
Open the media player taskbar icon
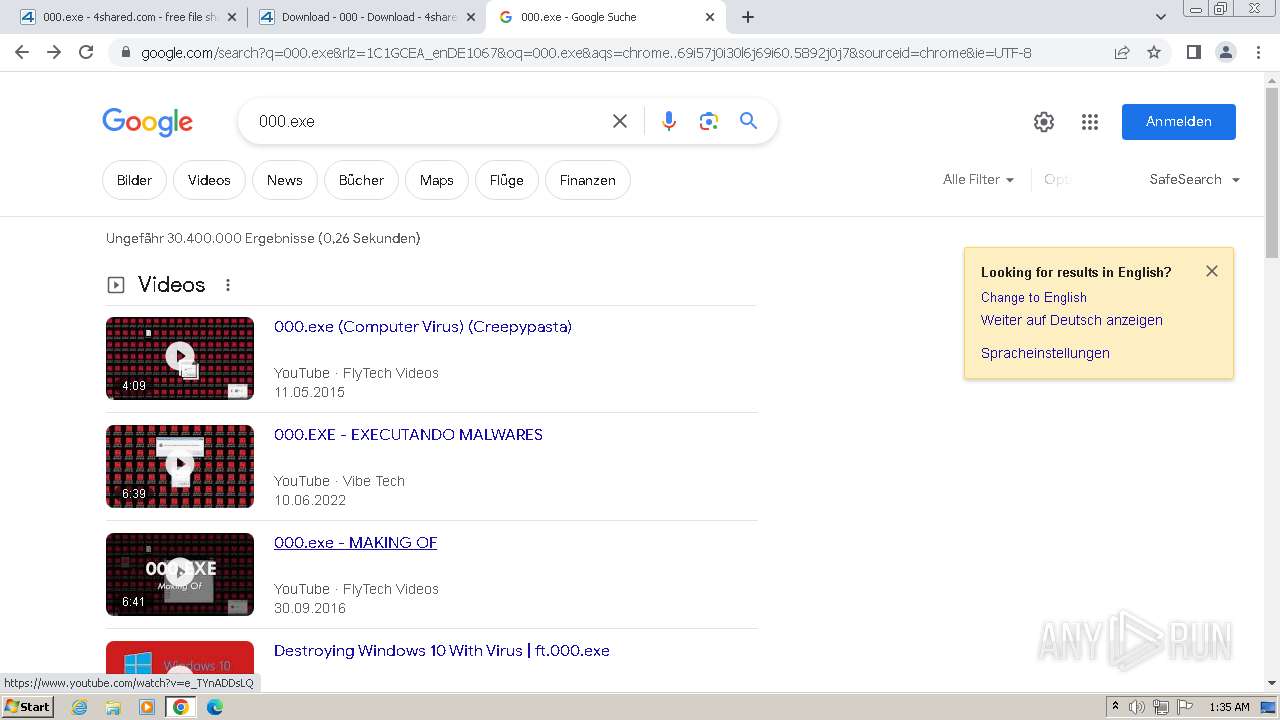click(x=147, y=707)
